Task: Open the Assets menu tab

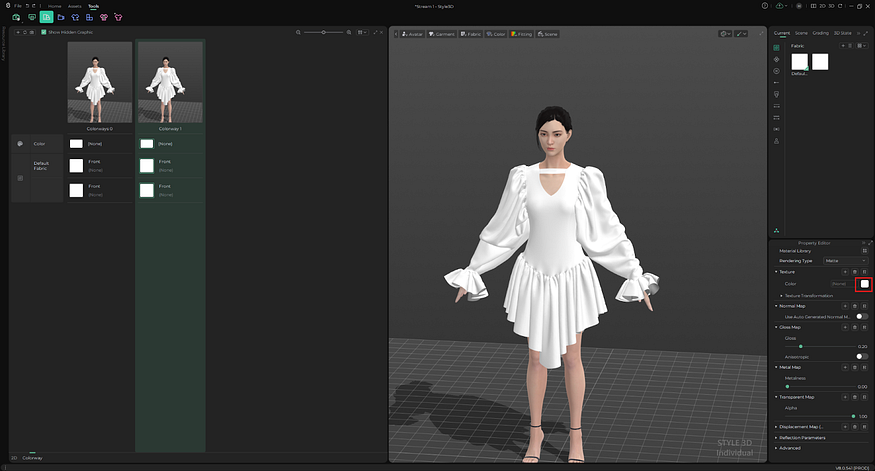Action: point(75,6)
